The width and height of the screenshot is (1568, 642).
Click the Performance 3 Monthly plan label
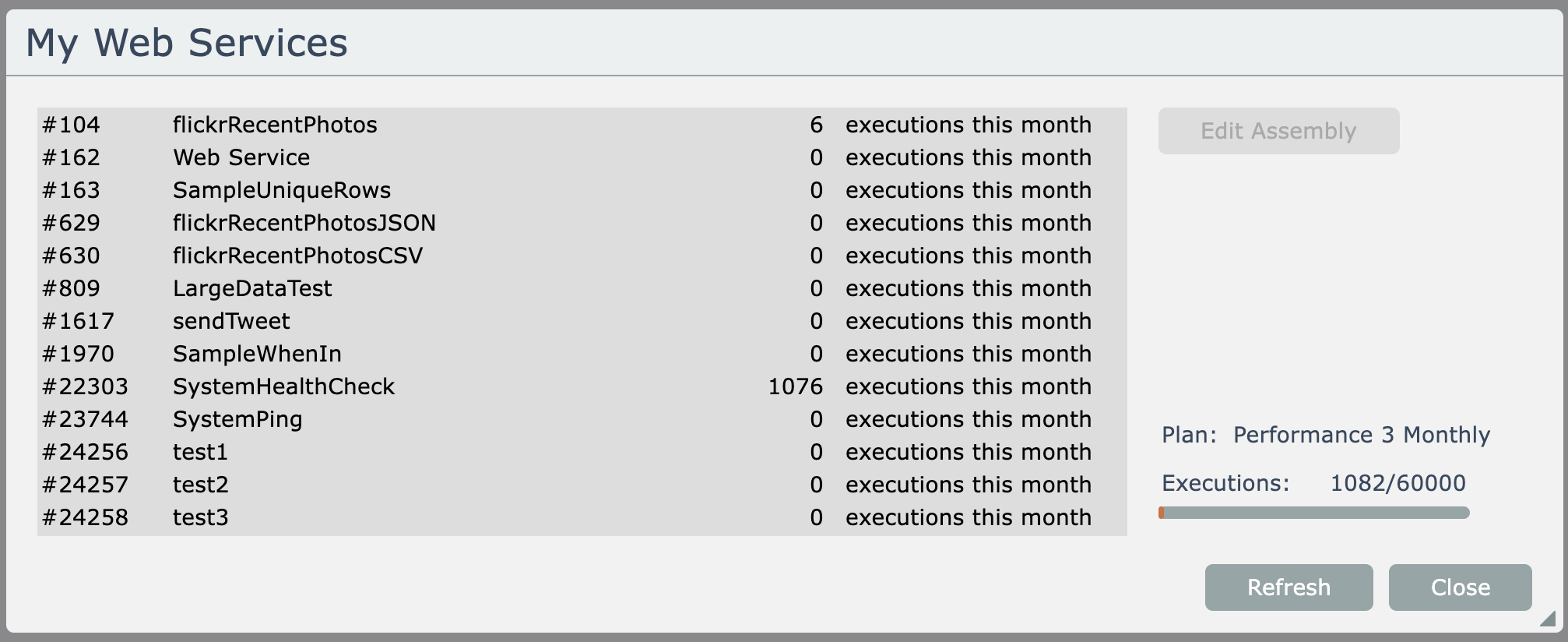[x=1361, y=435]
